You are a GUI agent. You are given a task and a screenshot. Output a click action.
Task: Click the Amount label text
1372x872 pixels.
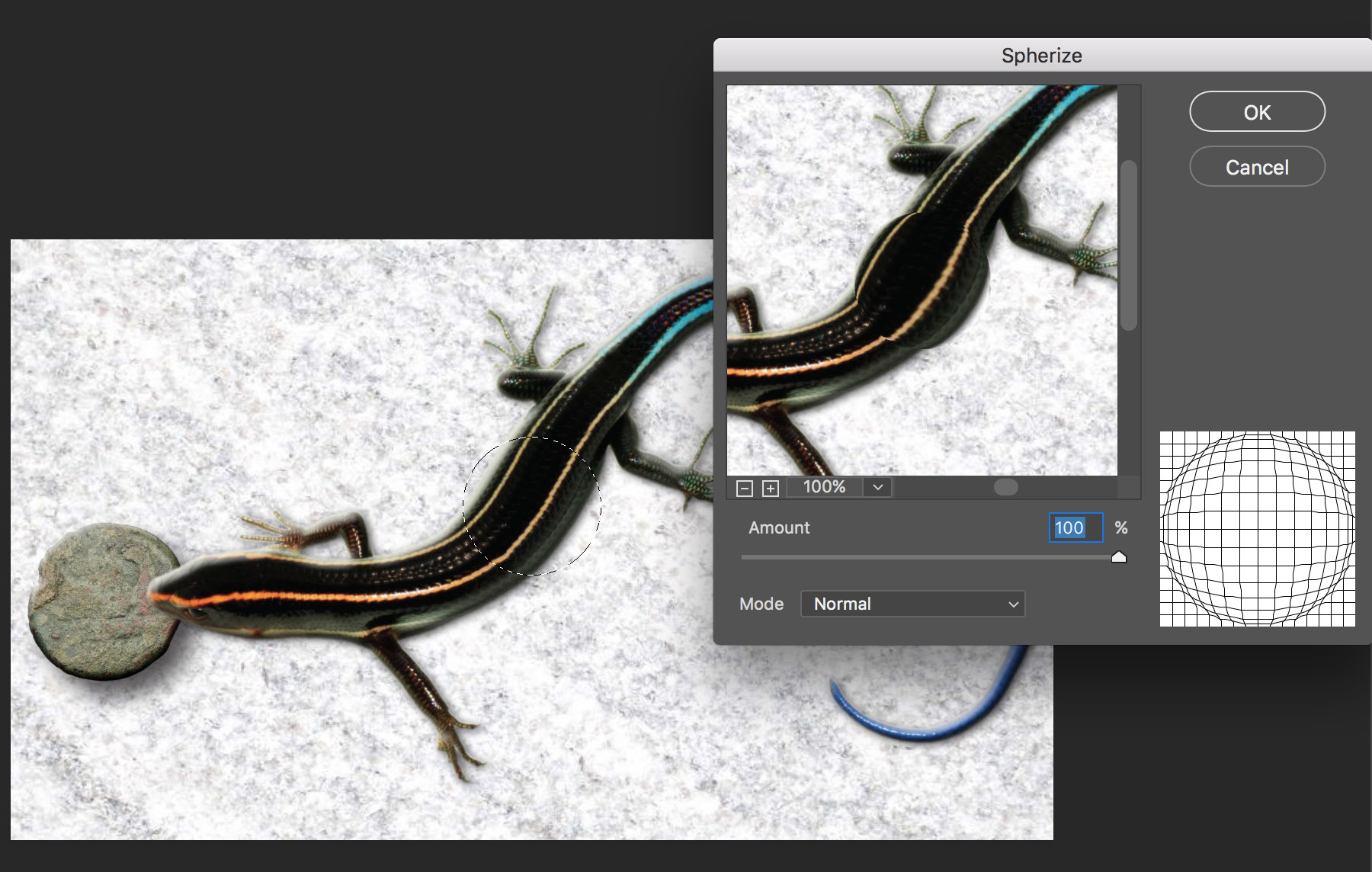coord(778,527)
